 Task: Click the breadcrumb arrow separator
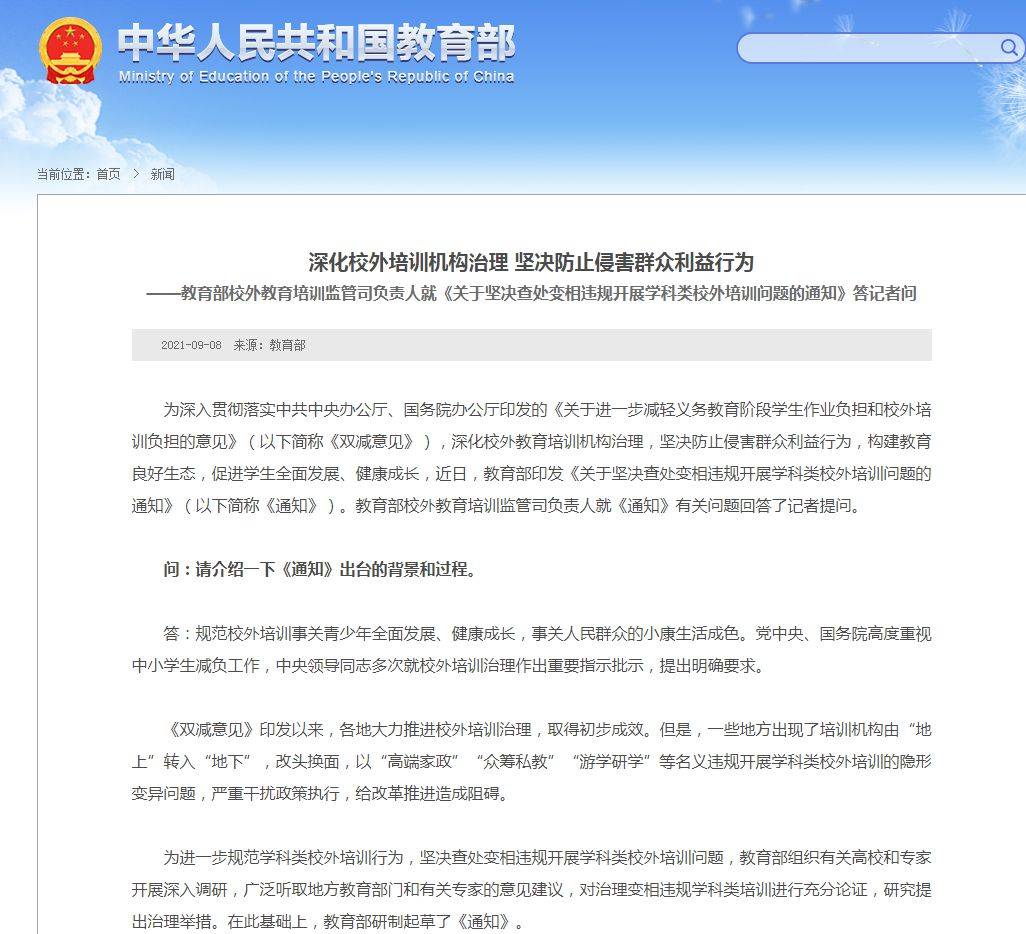(x=135, y=174)
